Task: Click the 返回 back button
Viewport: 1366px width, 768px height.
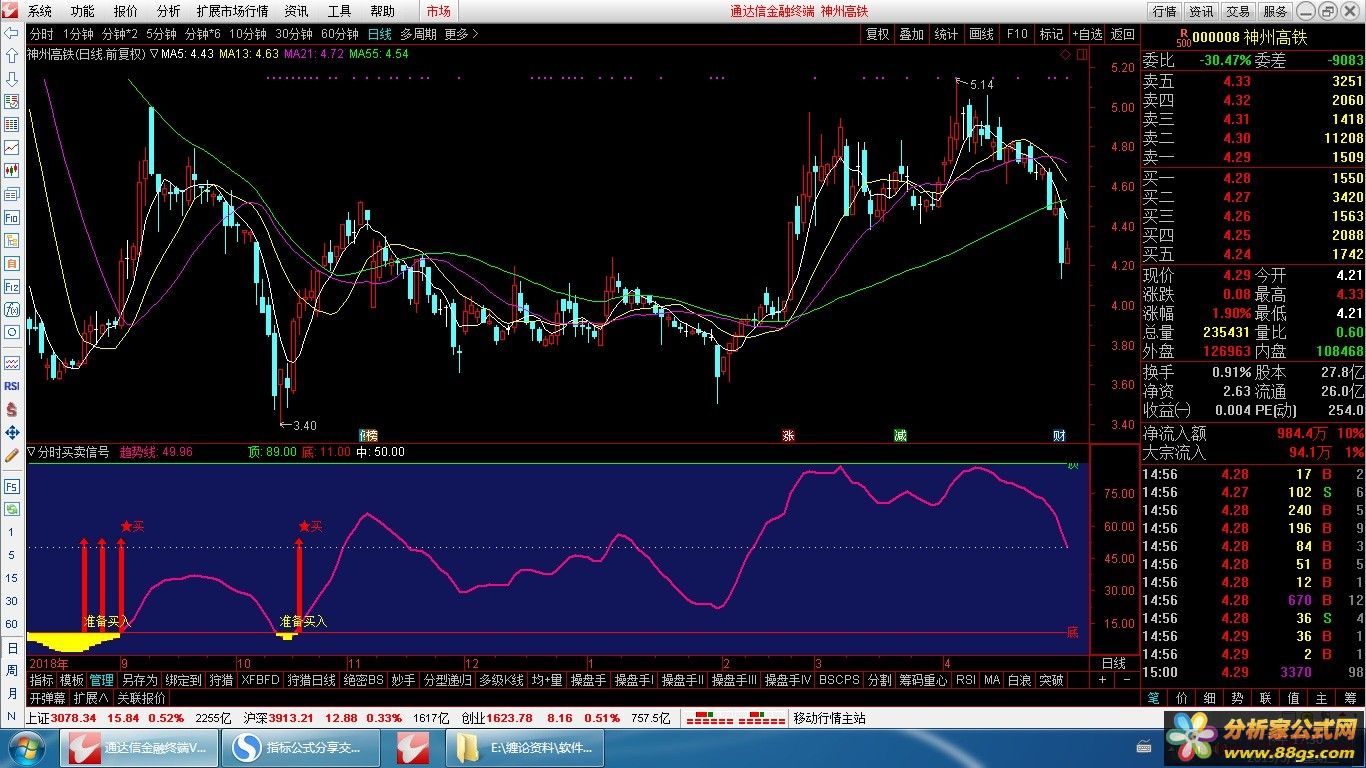Action: click(x=1122, y=33)
